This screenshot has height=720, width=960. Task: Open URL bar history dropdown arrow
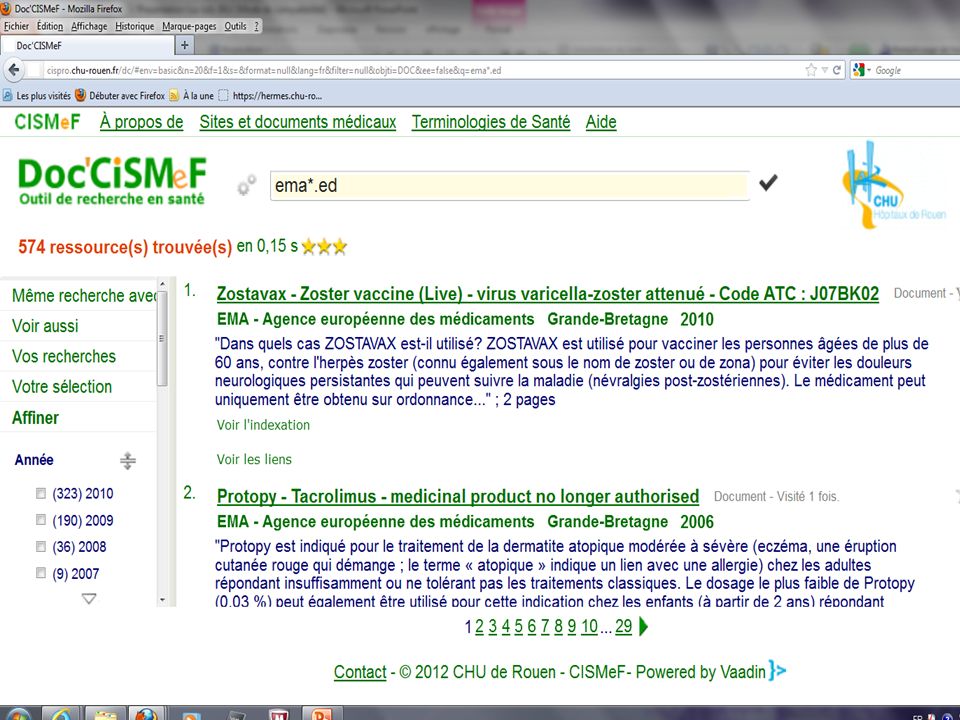coord(824,70)
